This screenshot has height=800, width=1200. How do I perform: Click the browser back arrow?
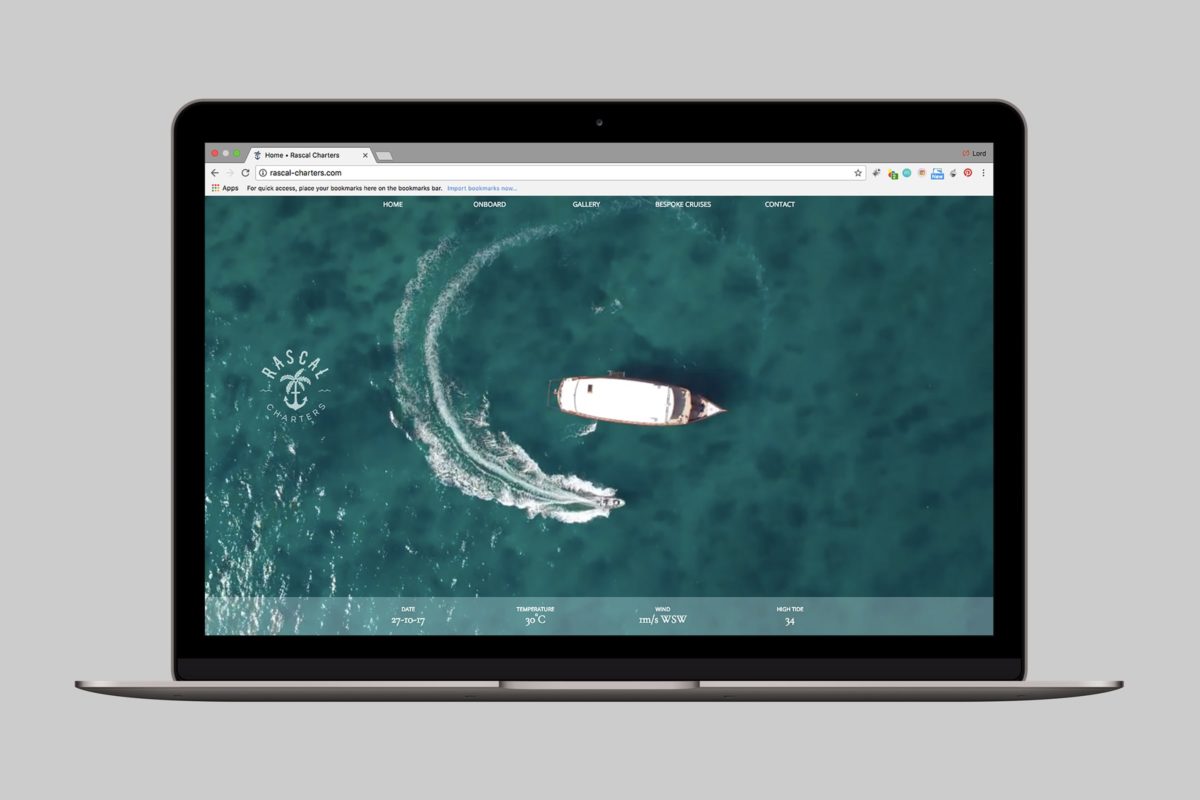(x=214, y=173)
